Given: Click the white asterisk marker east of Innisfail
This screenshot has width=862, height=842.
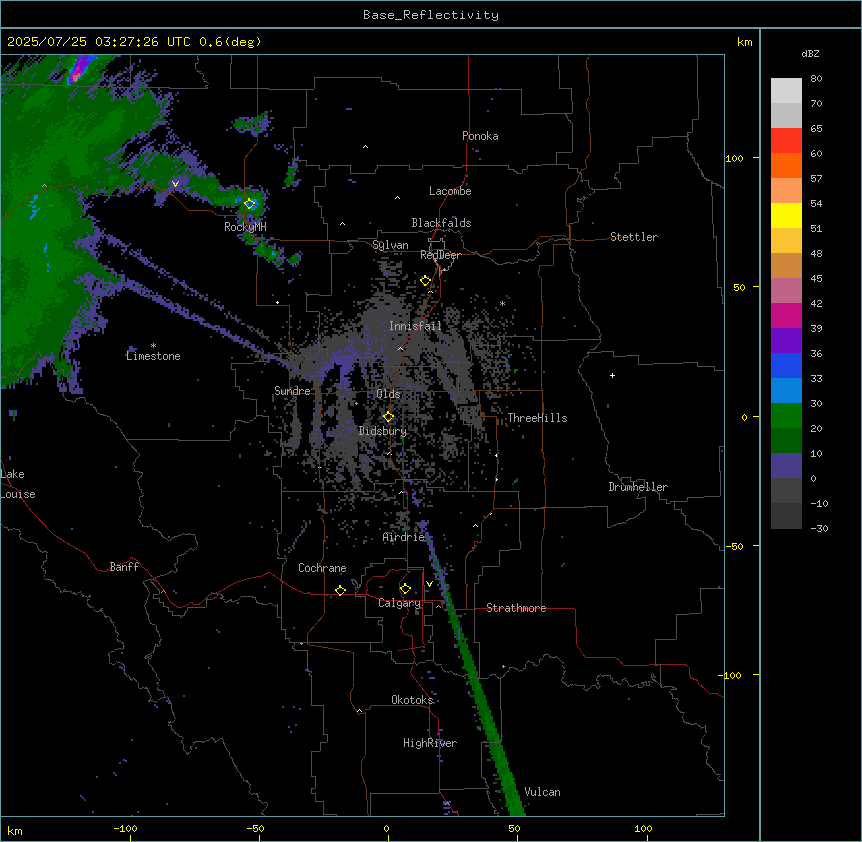Looking at the screenshot, I should tap(502, 303).
